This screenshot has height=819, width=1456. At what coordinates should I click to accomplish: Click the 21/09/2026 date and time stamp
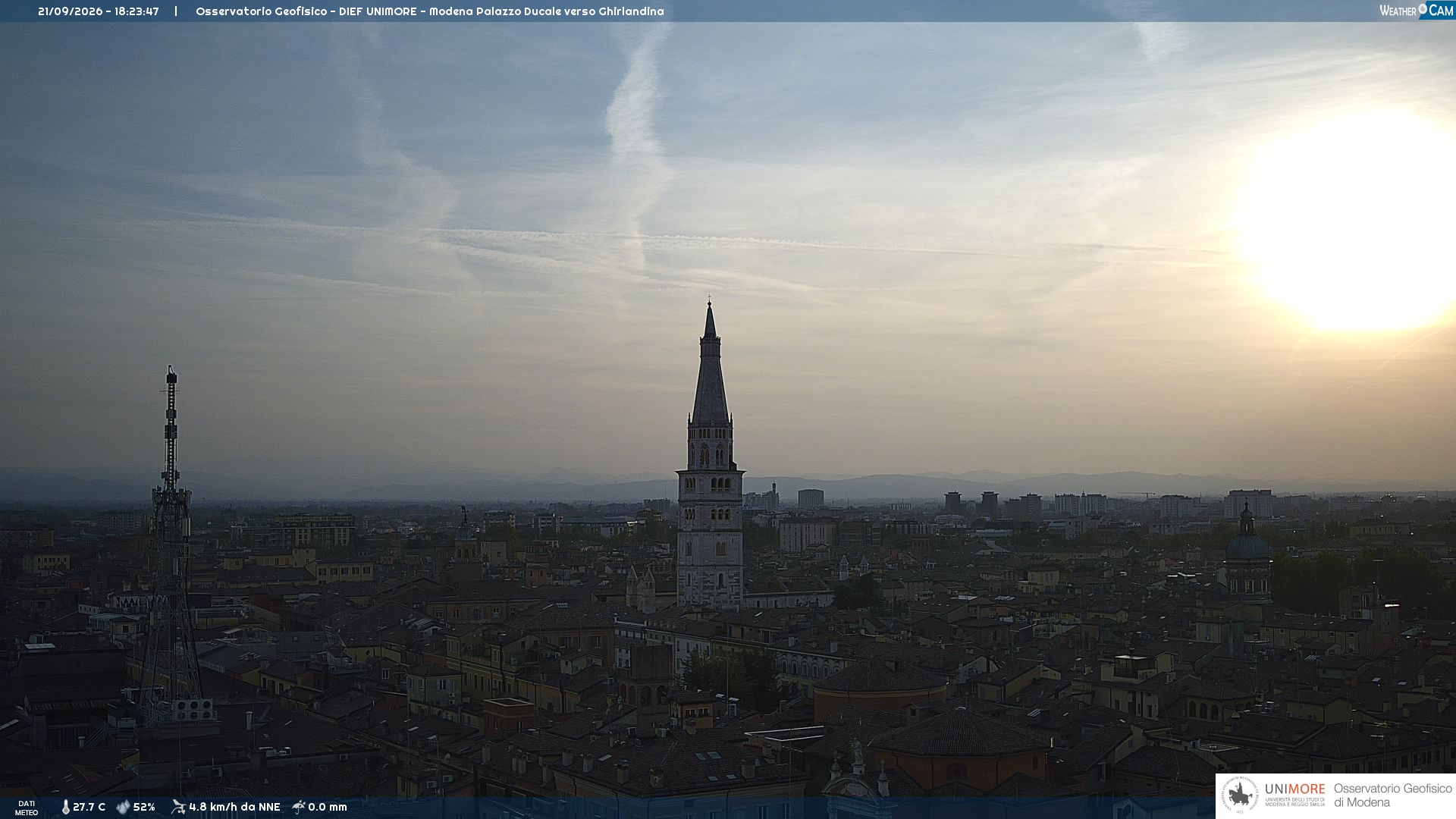[99, 11]
